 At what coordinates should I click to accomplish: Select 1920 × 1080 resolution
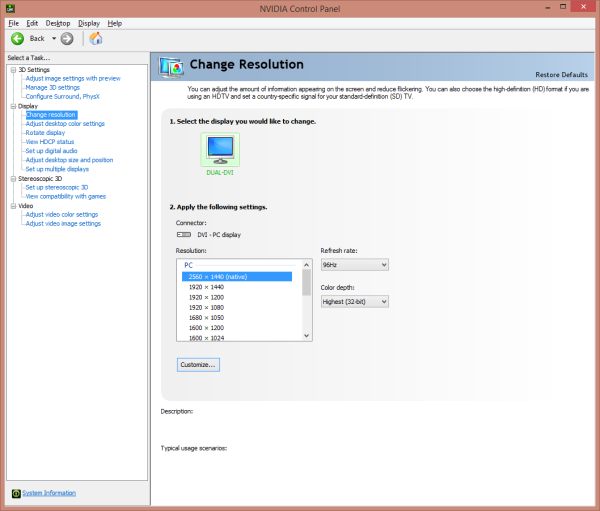tap(206, 308)
